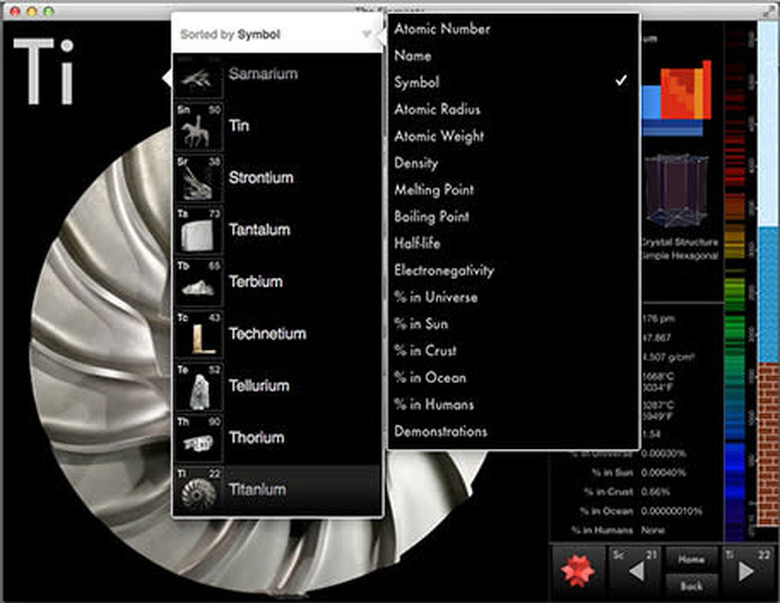Sort elements by Boiling Point
780x603 pixels.
pos(431,217)
